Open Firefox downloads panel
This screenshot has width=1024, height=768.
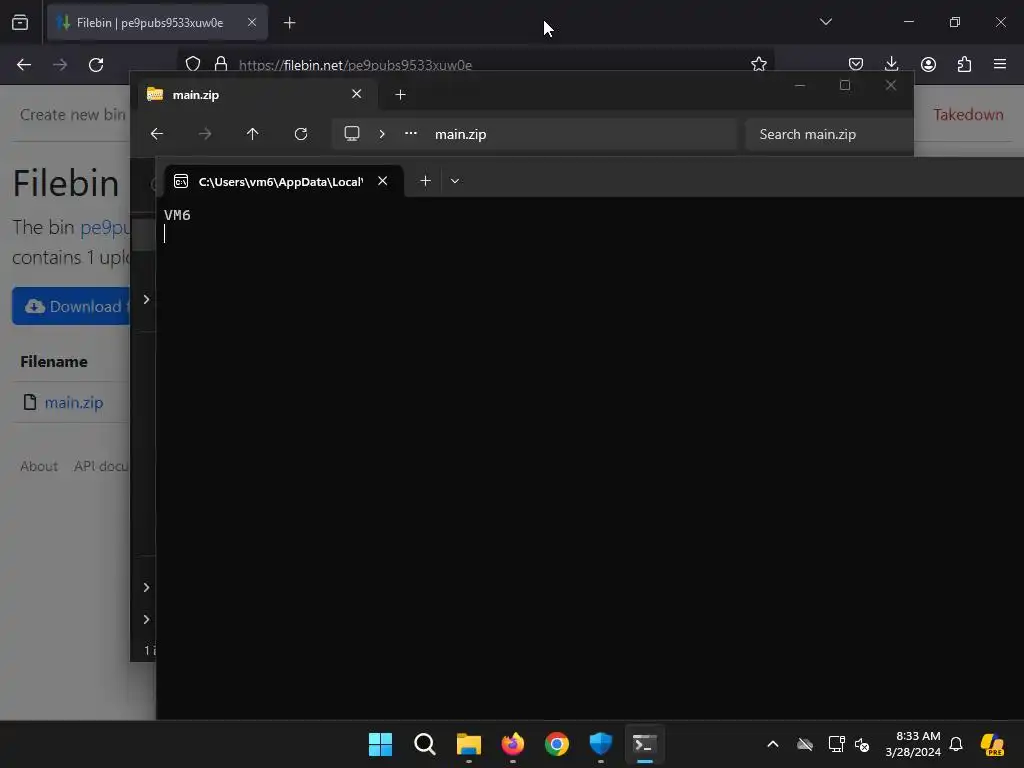[x=891, y=64]
